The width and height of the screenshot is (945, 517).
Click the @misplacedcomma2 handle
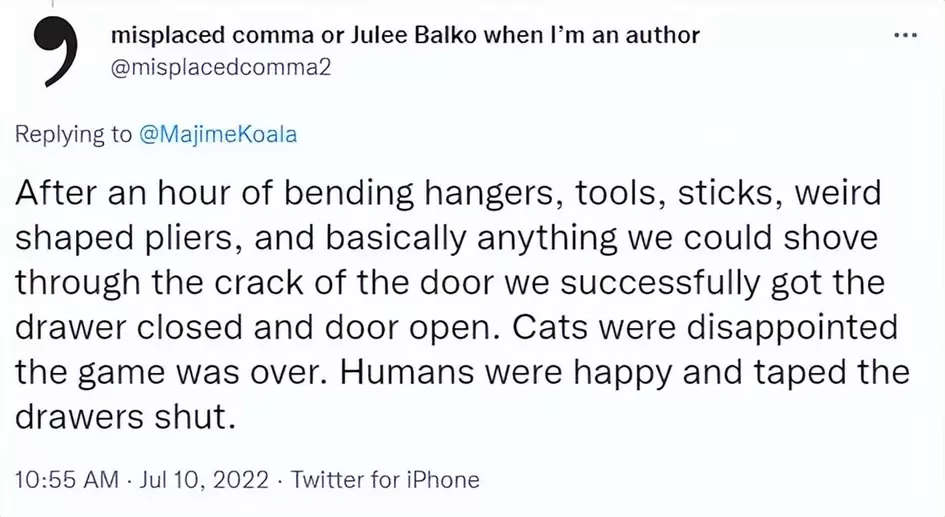click(x=221, y=67)
